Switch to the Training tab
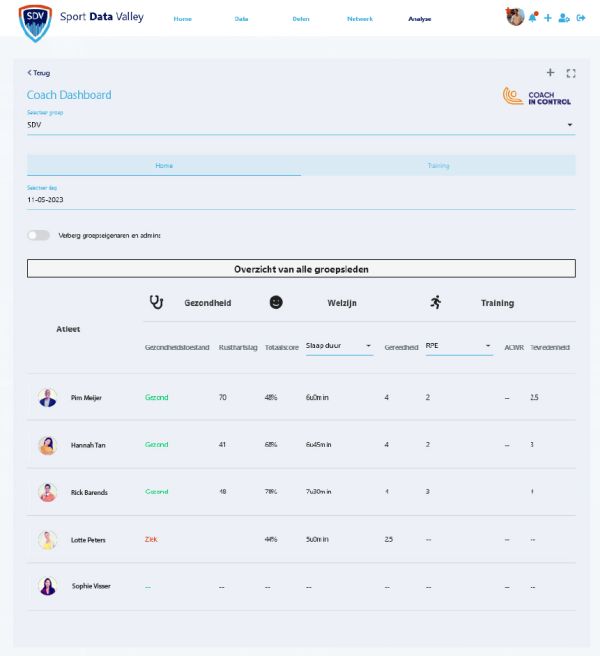Viewport: 600px width, 656px height. pos(438,165)
